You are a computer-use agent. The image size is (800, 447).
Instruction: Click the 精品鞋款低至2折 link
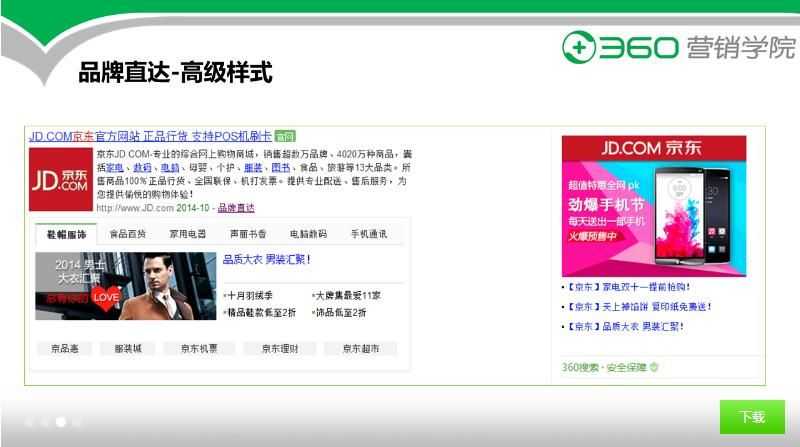click(260, 312)
